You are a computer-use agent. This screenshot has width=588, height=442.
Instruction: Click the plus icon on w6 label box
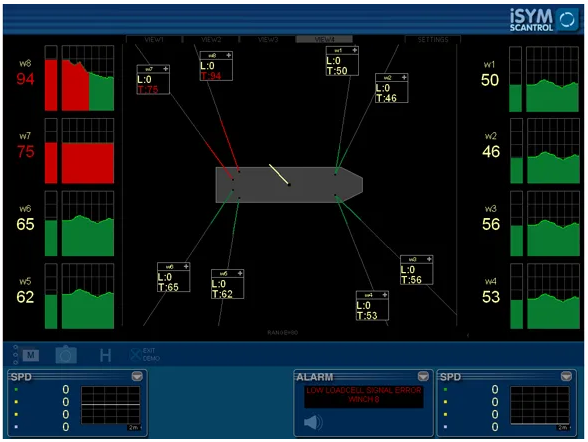coord(186,266)
